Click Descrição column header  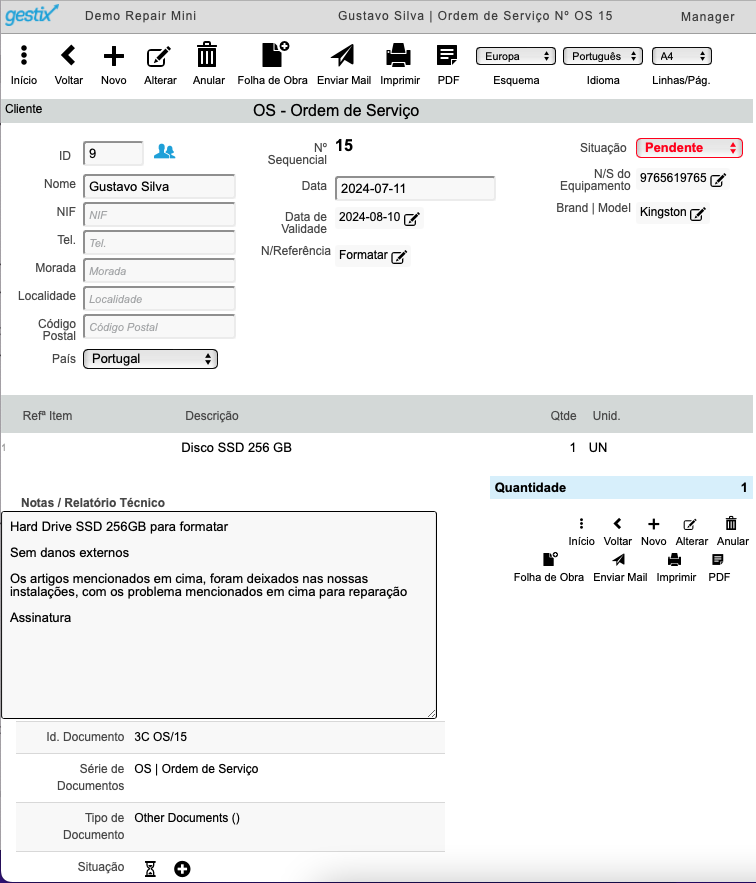212,416
